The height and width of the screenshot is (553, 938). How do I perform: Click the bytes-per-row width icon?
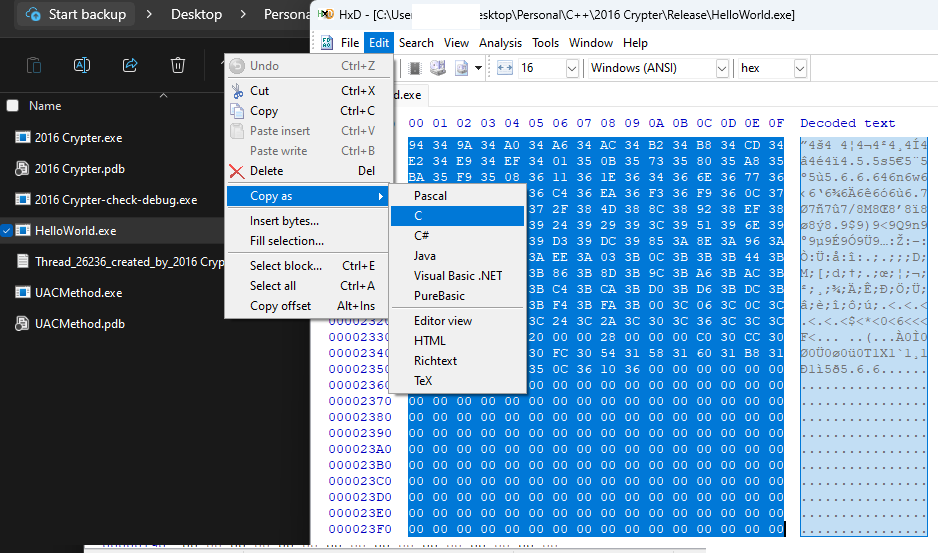[x=504, y=68]
